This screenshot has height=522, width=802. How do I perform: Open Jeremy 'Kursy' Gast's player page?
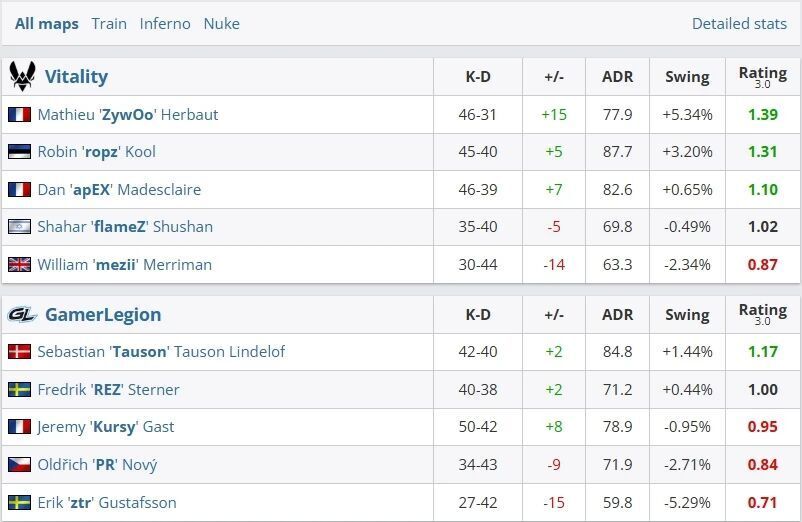click(106, 427)
